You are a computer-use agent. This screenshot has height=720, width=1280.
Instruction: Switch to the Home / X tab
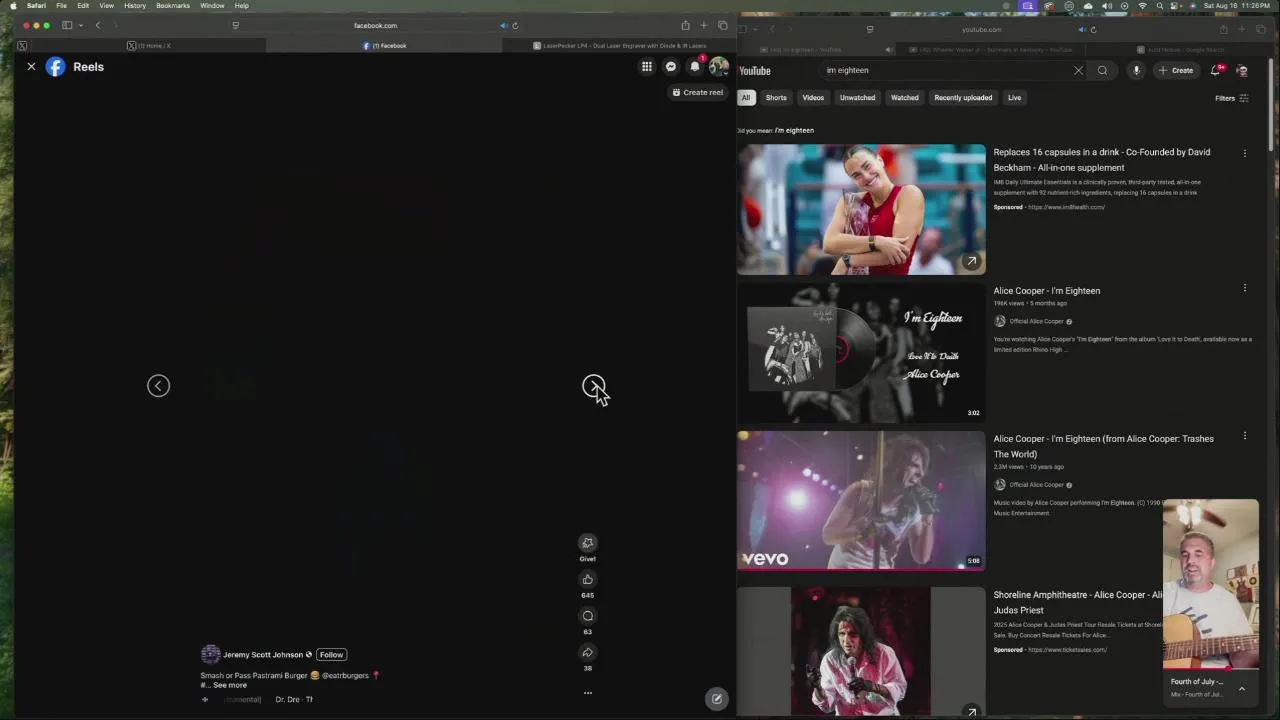(149, 46)
